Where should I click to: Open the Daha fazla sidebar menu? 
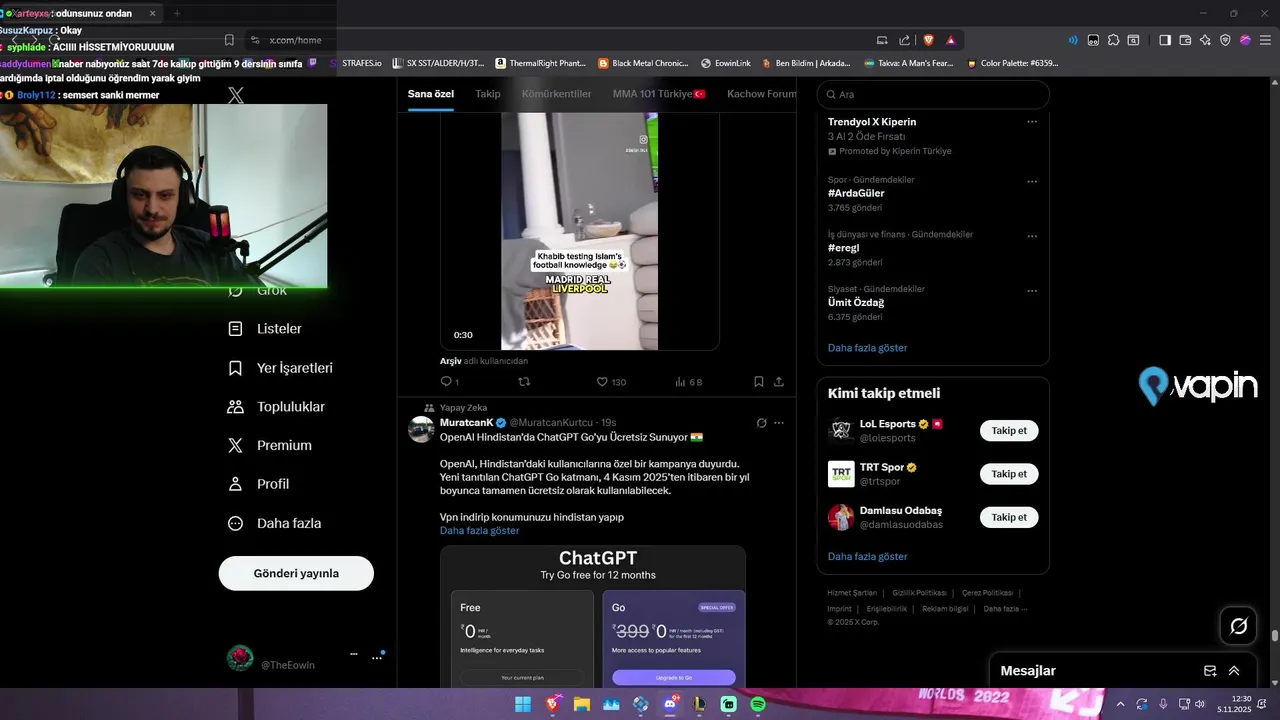pos(275,523)
